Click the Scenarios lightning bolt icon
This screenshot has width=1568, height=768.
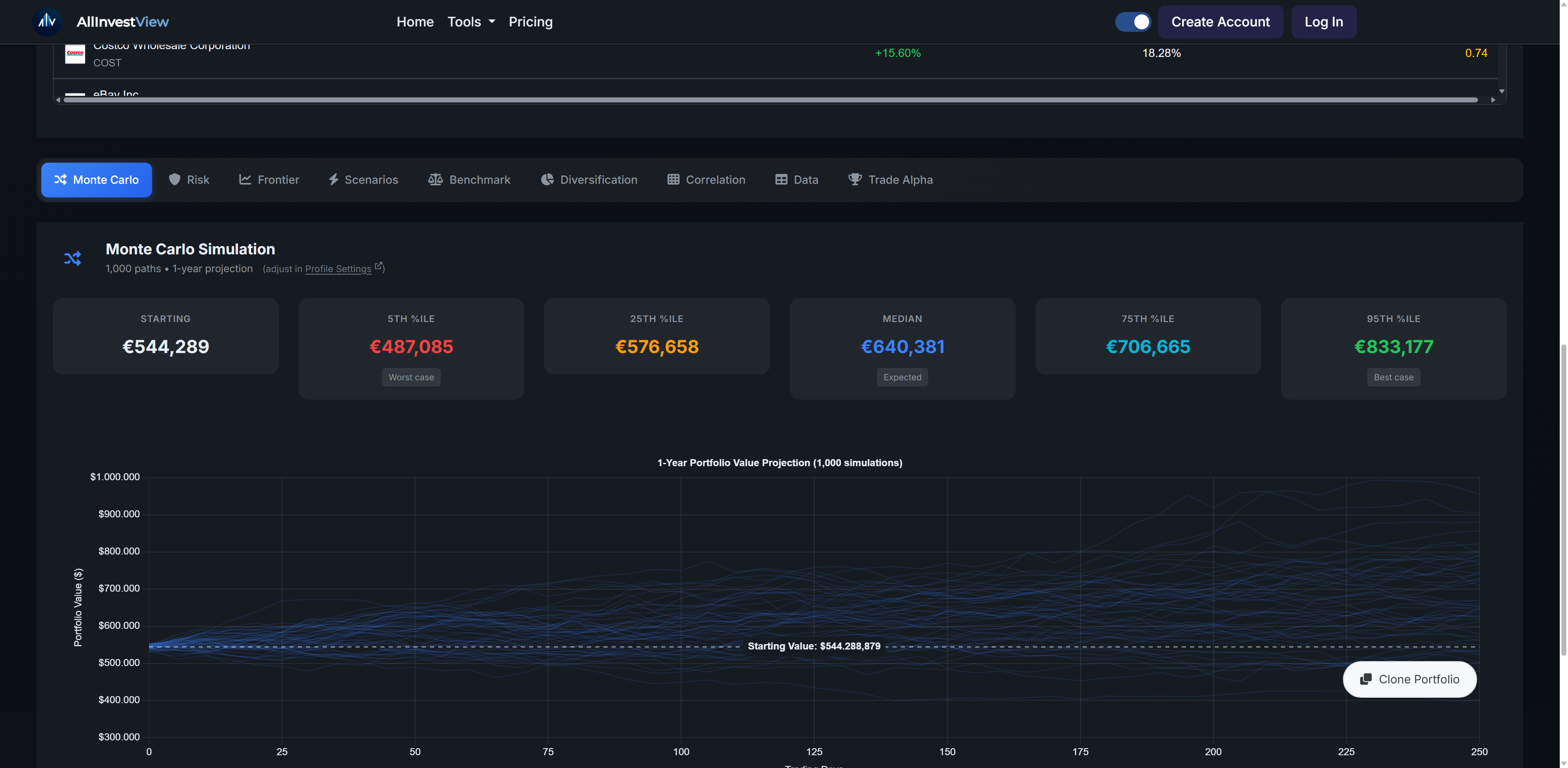(x=334, y=180)
